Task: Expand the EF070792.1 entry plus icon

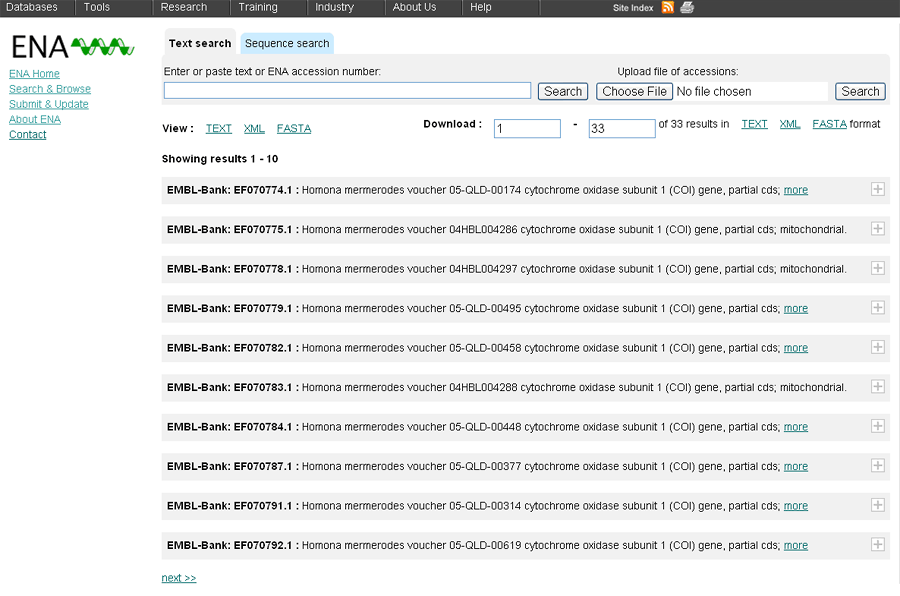Action: [878, 545]
